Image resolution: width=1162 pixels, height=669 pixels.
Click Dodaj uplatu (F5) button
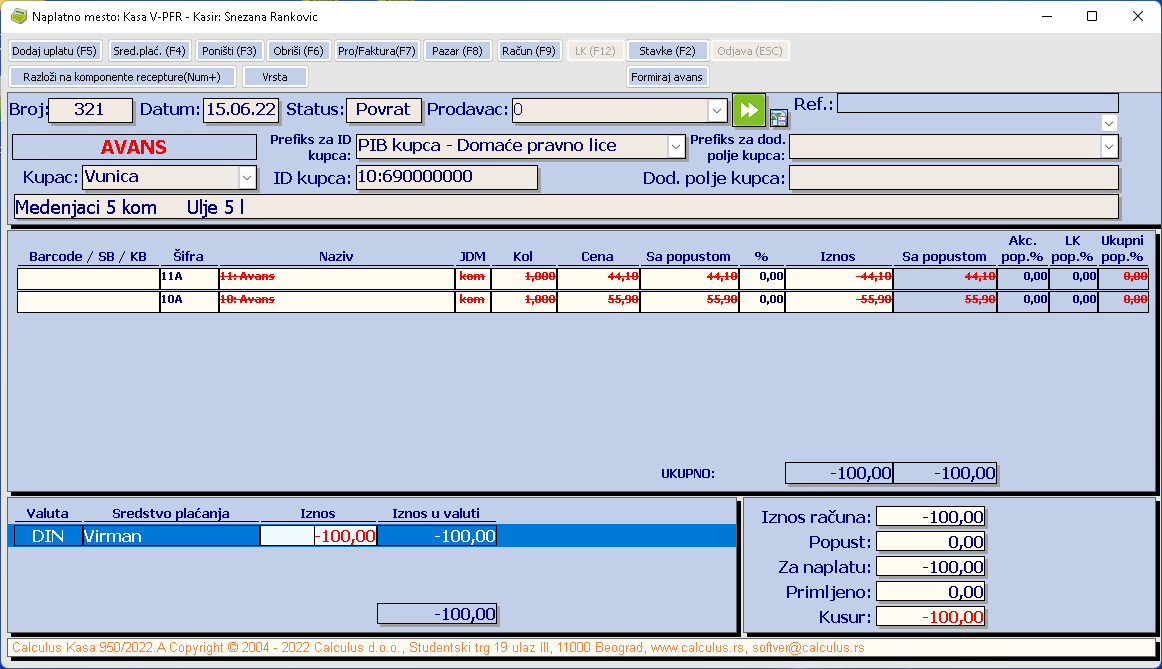click(54, 51)
